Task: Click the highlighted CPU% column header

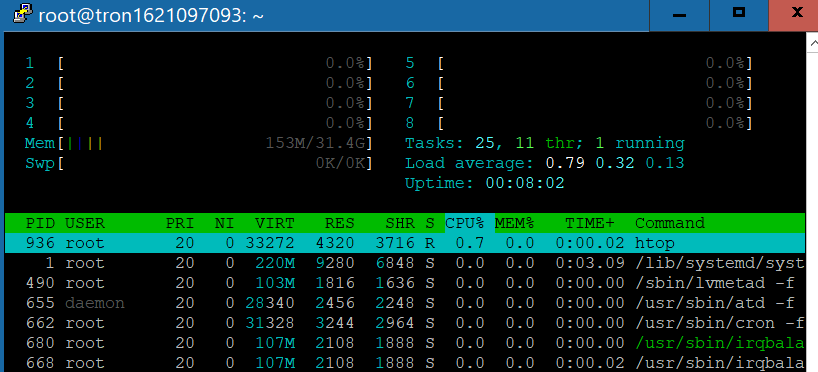Action: (x=470, y=223)
